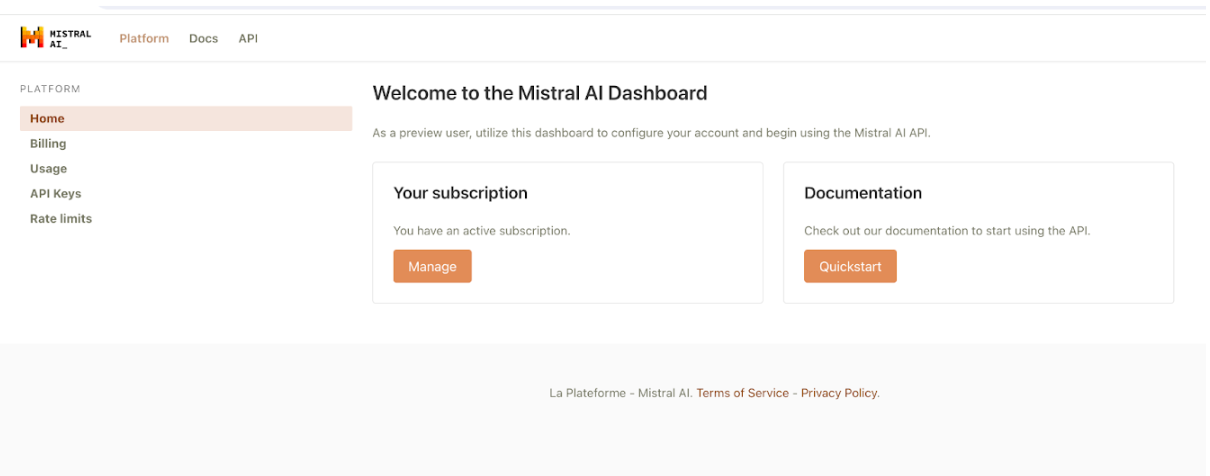Click the La Plateforme footer text
The image size is (1210, 476).
[x=587, y=393]
